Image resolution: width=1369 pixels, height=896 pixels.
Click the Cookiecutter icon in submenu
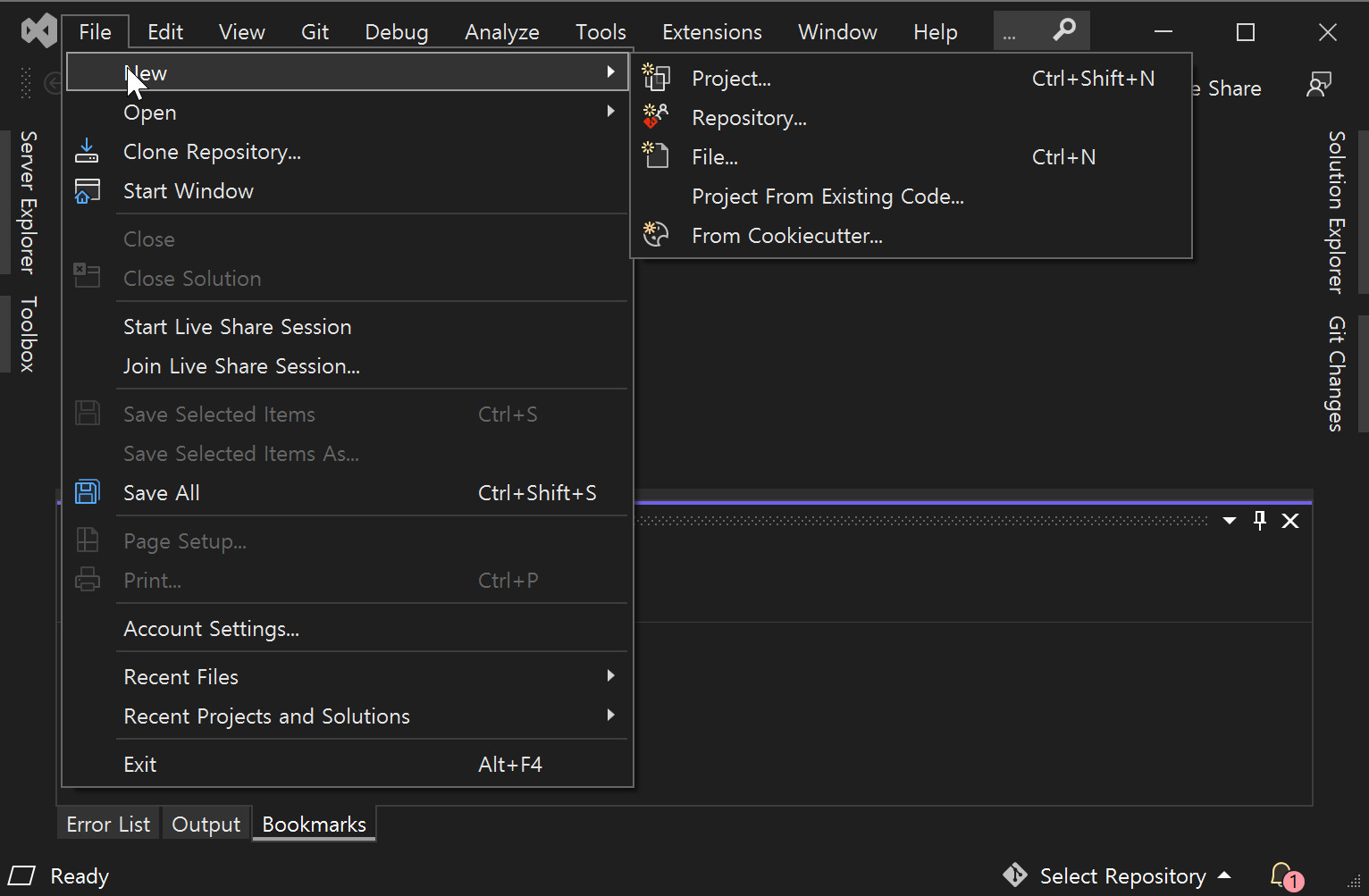click(656, 234)
